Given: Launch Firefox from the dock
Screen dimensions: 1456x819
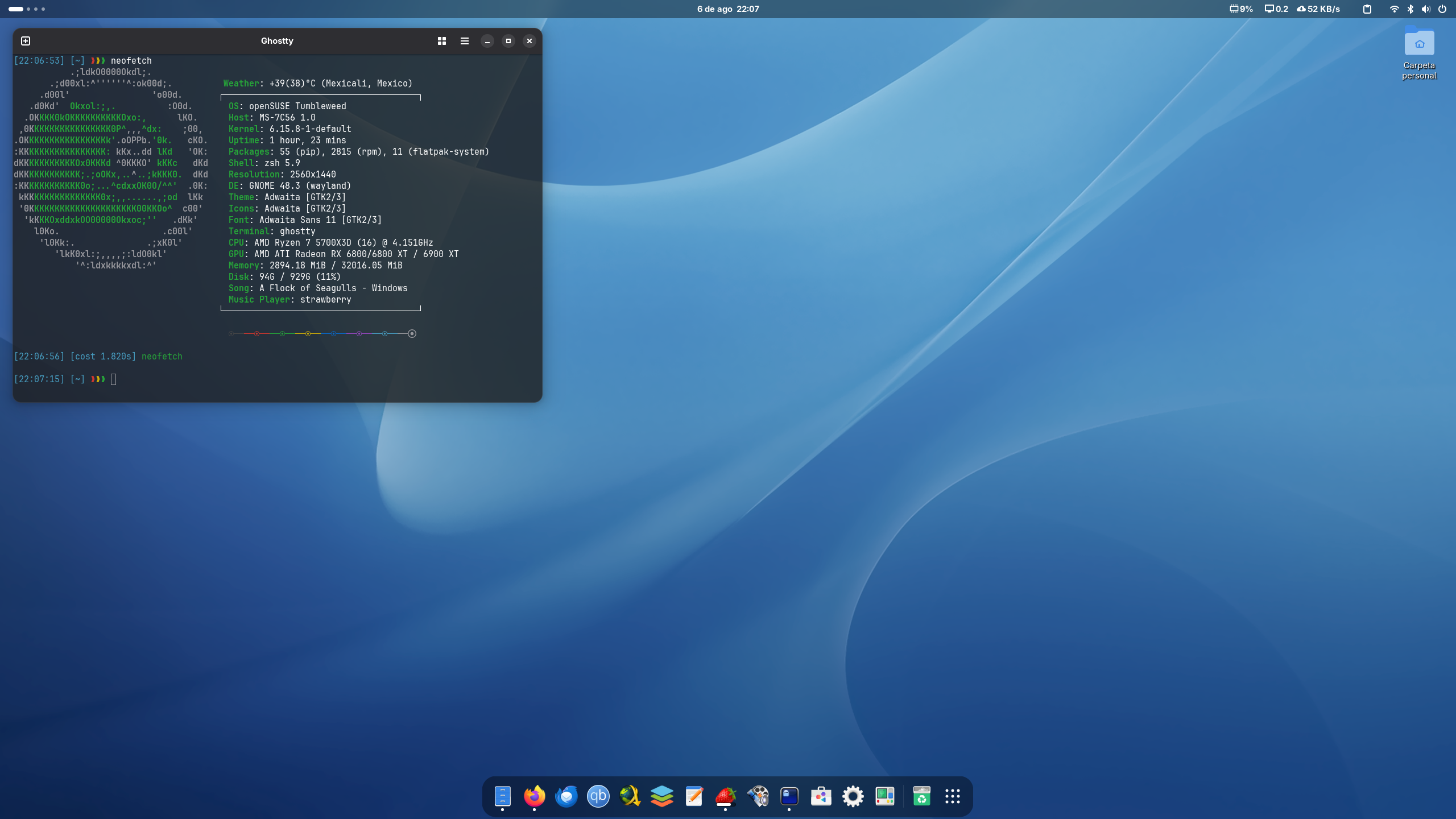Looking at the screenshot, I should pyautogui.click(x=535, y=796).
